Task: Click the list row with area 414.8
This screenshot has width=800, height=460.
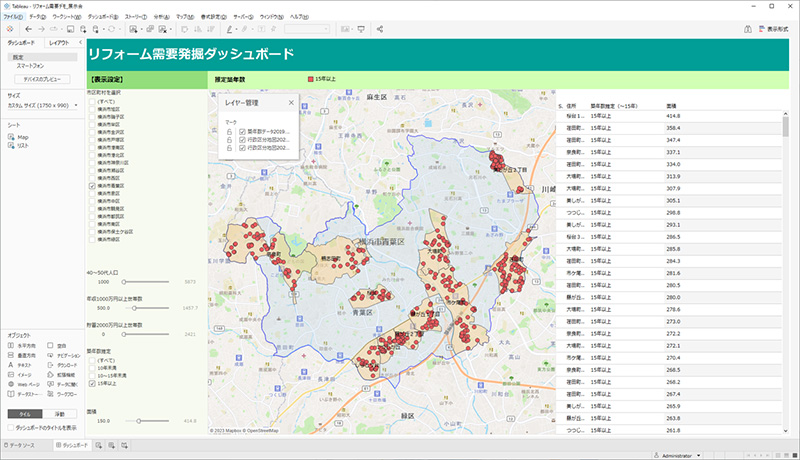Action: point(669,116)
